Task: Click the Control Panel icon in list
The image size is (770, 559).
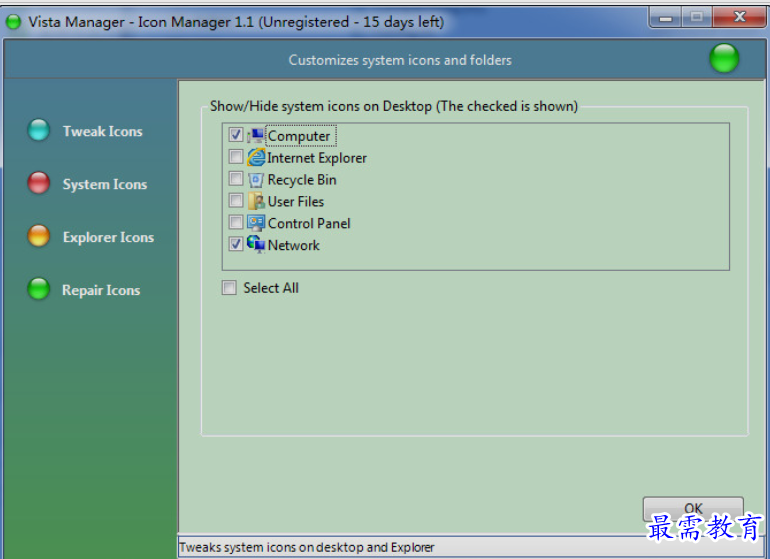Action: (x=256, y=223)
